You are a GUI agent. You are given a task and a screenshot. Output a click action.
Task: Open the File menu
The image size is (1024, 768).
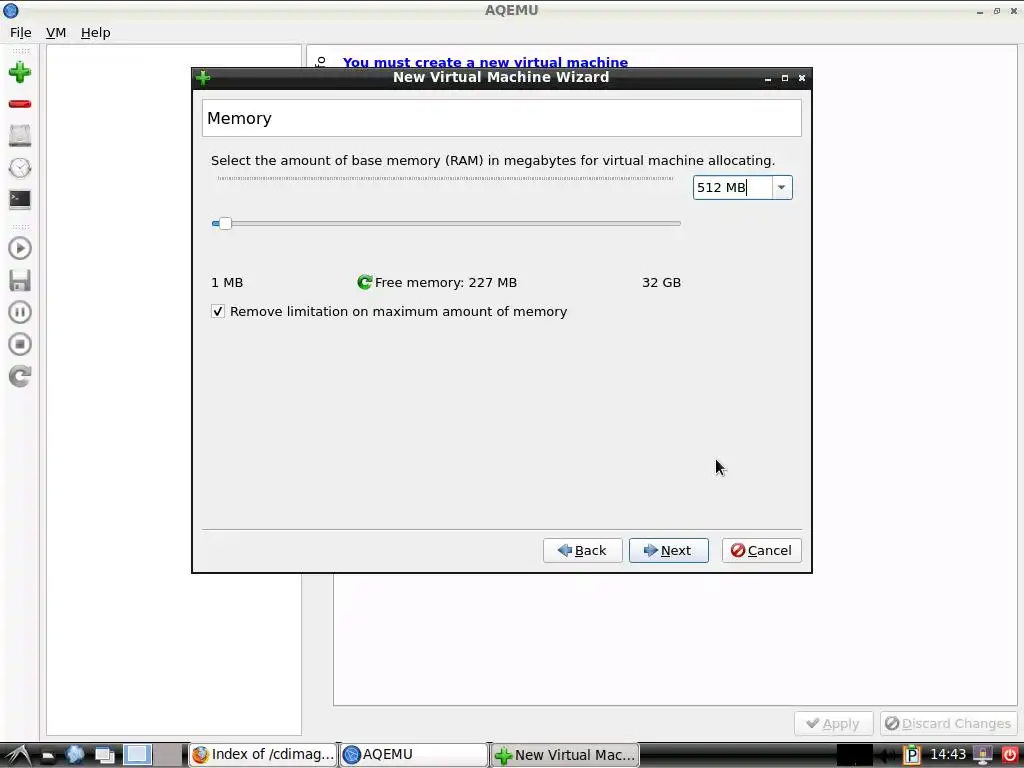pos(20,33)
